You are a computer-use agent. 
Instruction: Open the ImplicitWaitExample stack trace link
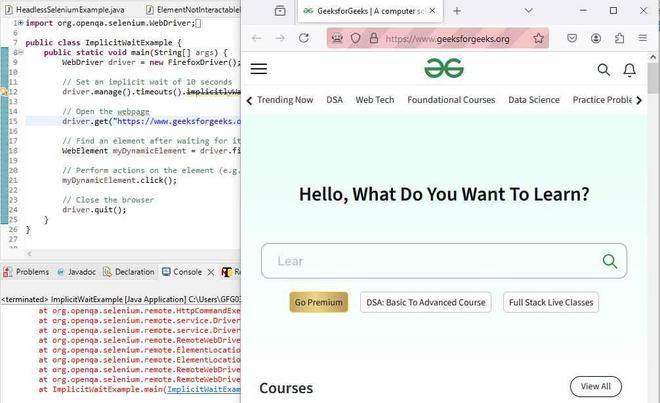click(204, 390)
